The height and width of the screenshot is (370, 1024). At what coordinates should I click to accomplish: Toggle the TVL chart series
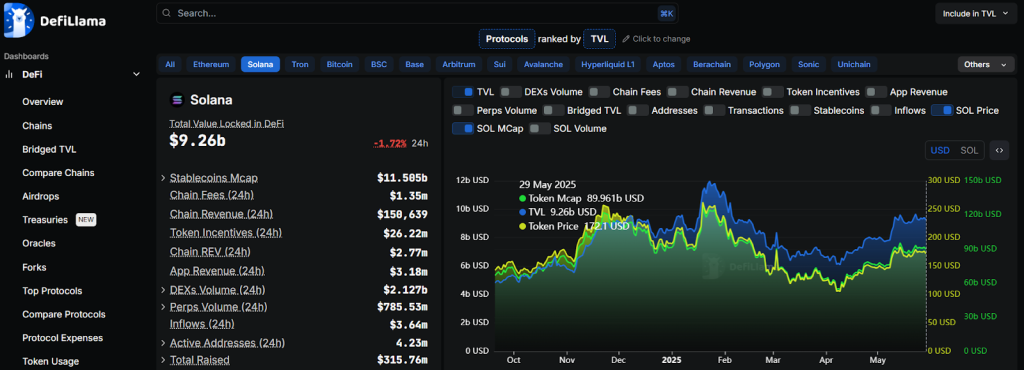coord(463,92)
